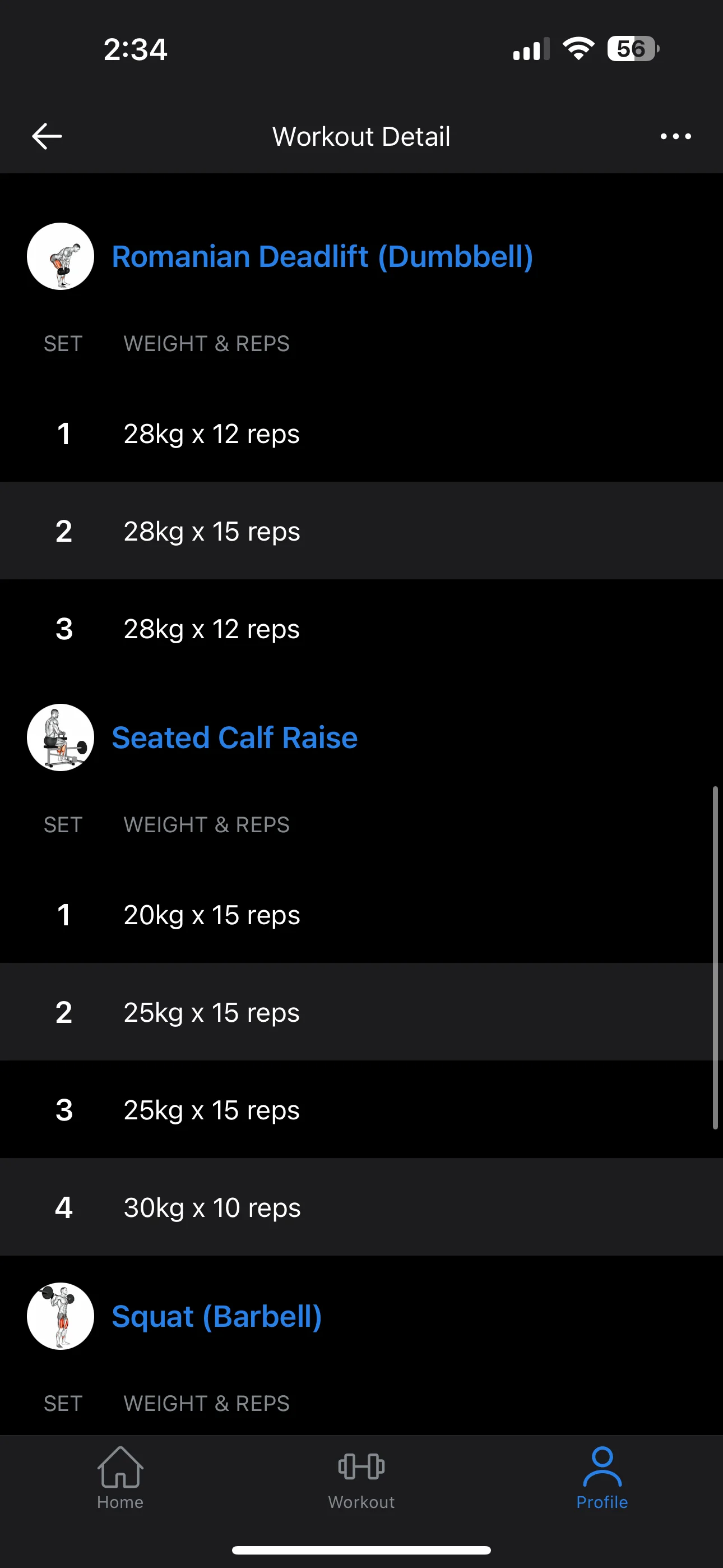
Task: Open Romanian Deadlift (Dumbbell) exercise link
Action: coord(322,256)
